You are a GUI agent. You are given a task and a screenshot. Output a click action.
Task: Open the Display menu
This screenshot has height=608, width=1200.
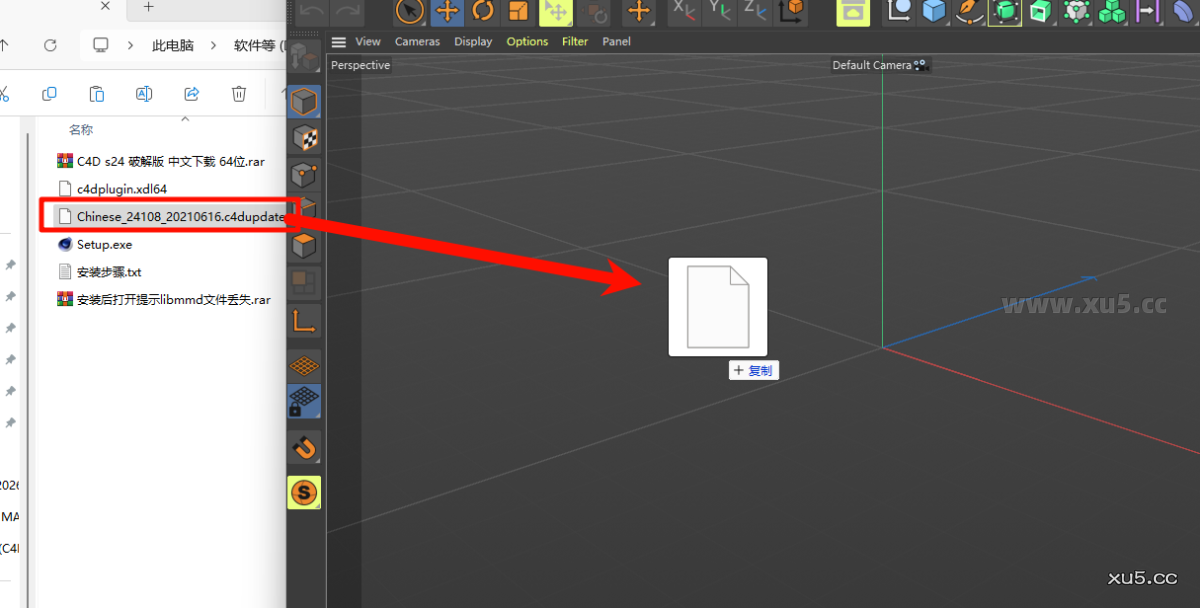coord(473,41)
